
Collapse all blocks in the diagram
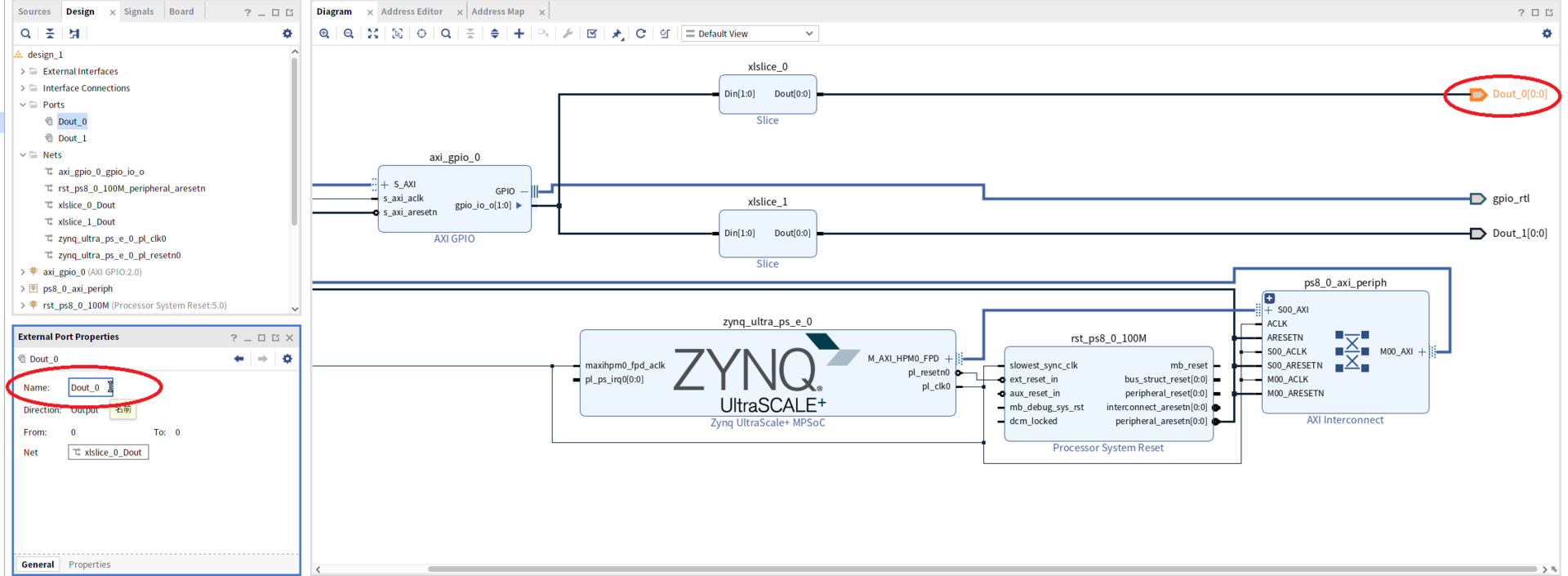[470, 33]
